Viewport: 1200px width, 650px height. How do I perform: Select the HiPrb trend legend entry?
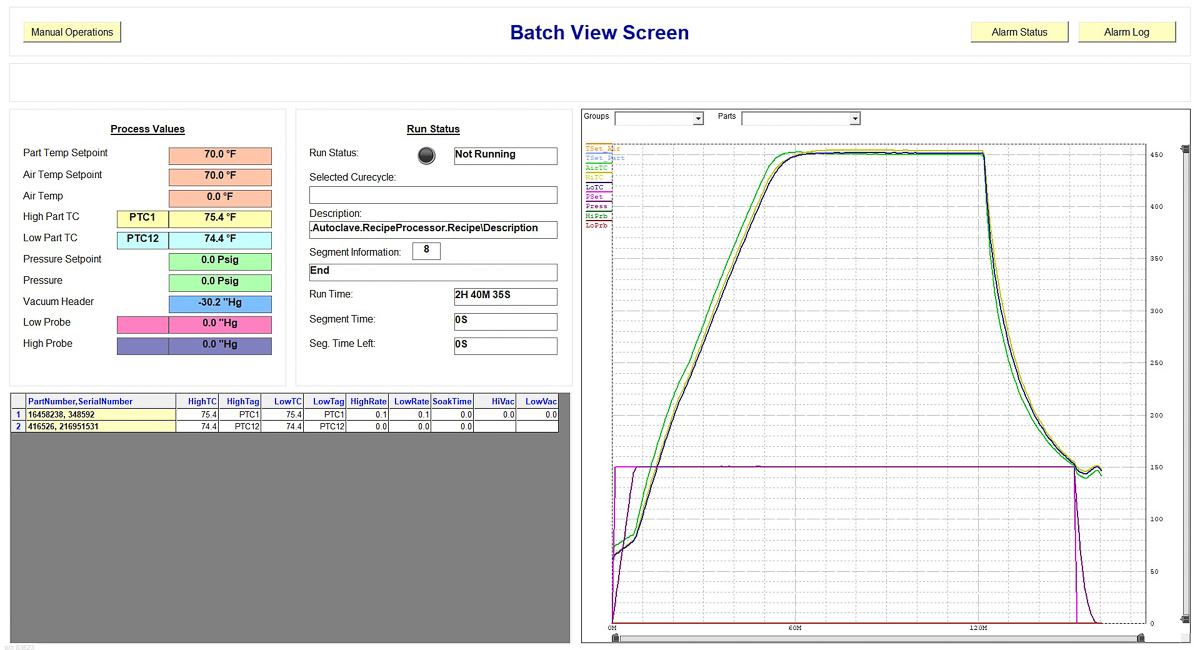(x=596, y=216)
